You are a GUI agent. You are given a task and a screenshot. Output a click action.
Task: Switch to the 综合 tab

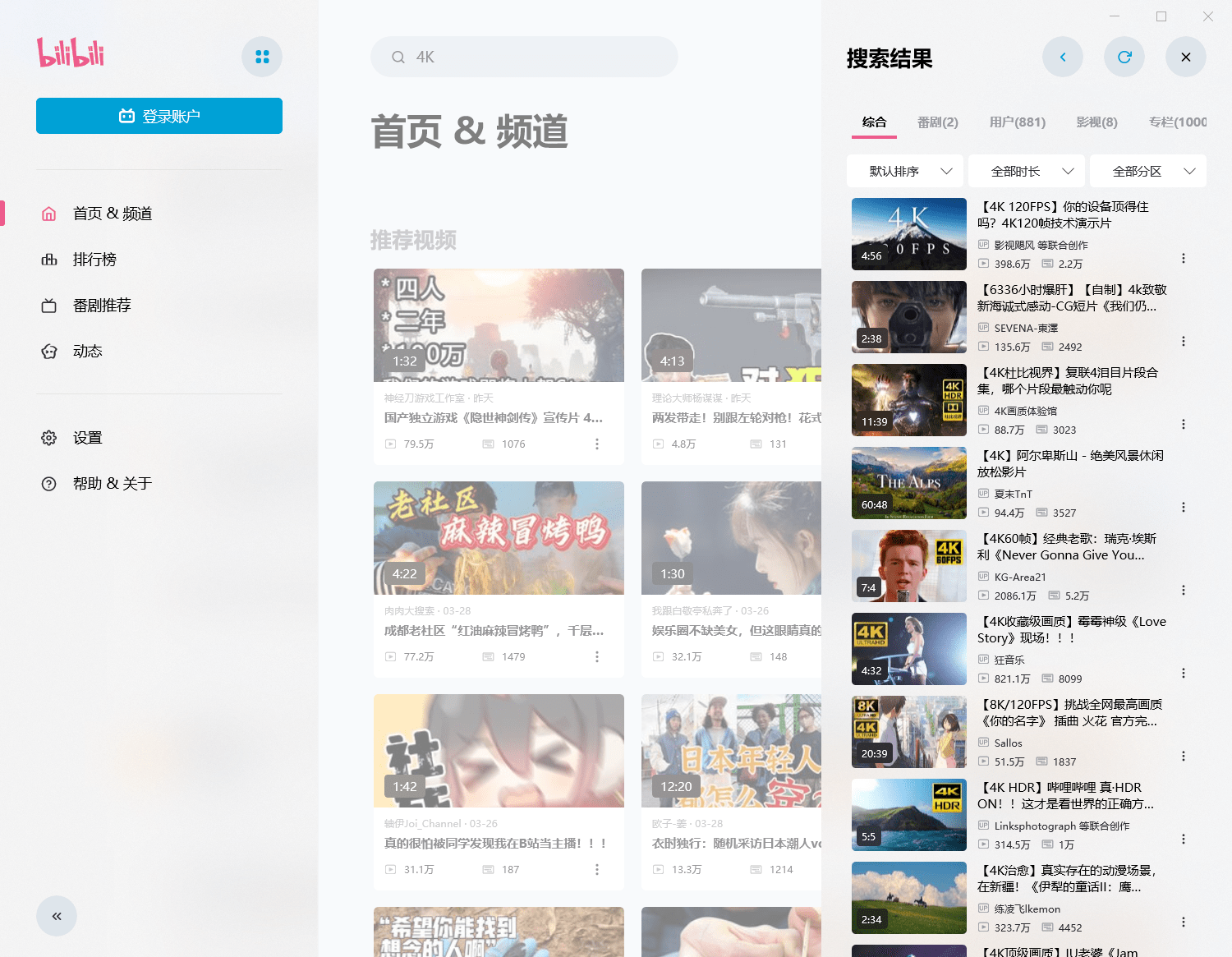click(875, 122)
